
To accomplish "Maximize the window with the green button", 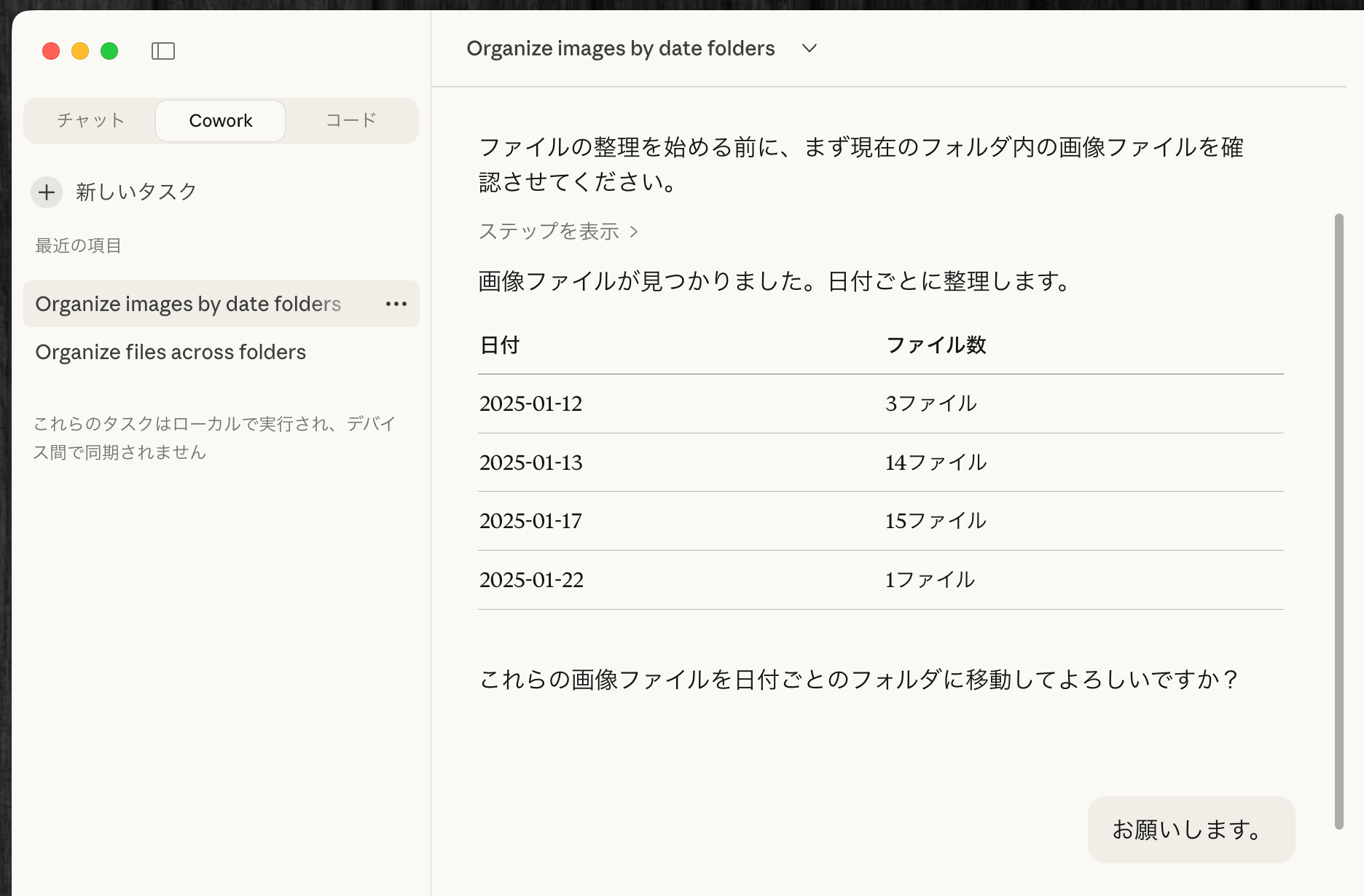I will point(109,51).
